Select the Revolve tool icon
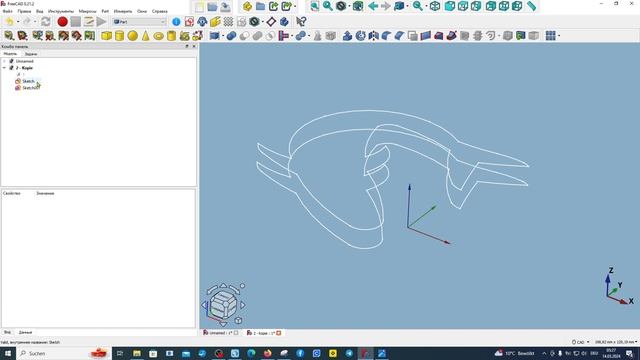Viewport: 640px width, 360px height. click(360, 36)
